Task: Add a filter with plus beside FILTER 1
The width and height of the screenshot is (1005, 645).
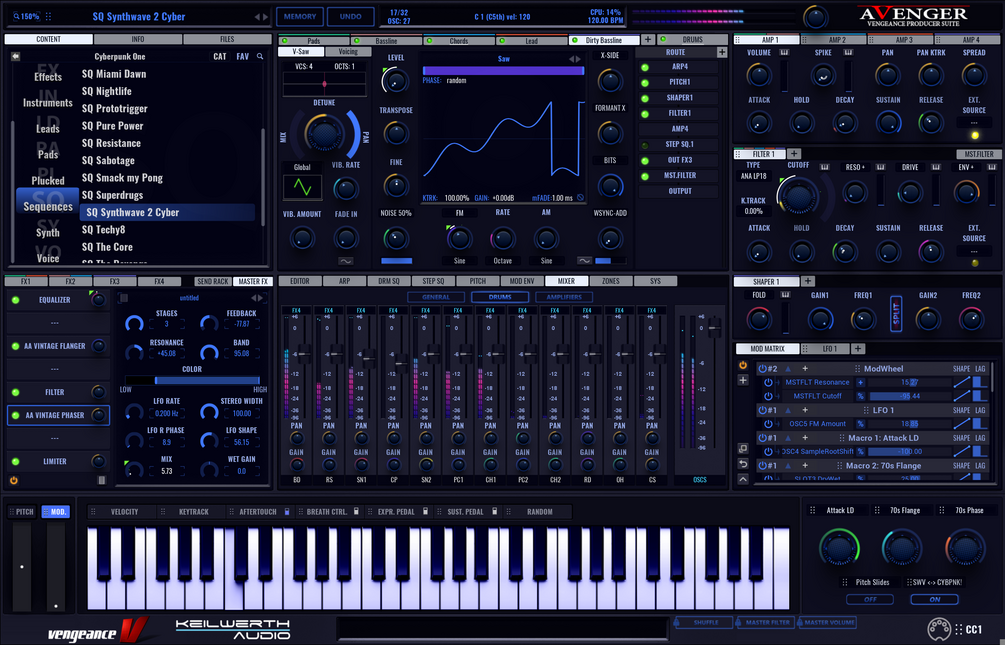Action: [793, 154]
